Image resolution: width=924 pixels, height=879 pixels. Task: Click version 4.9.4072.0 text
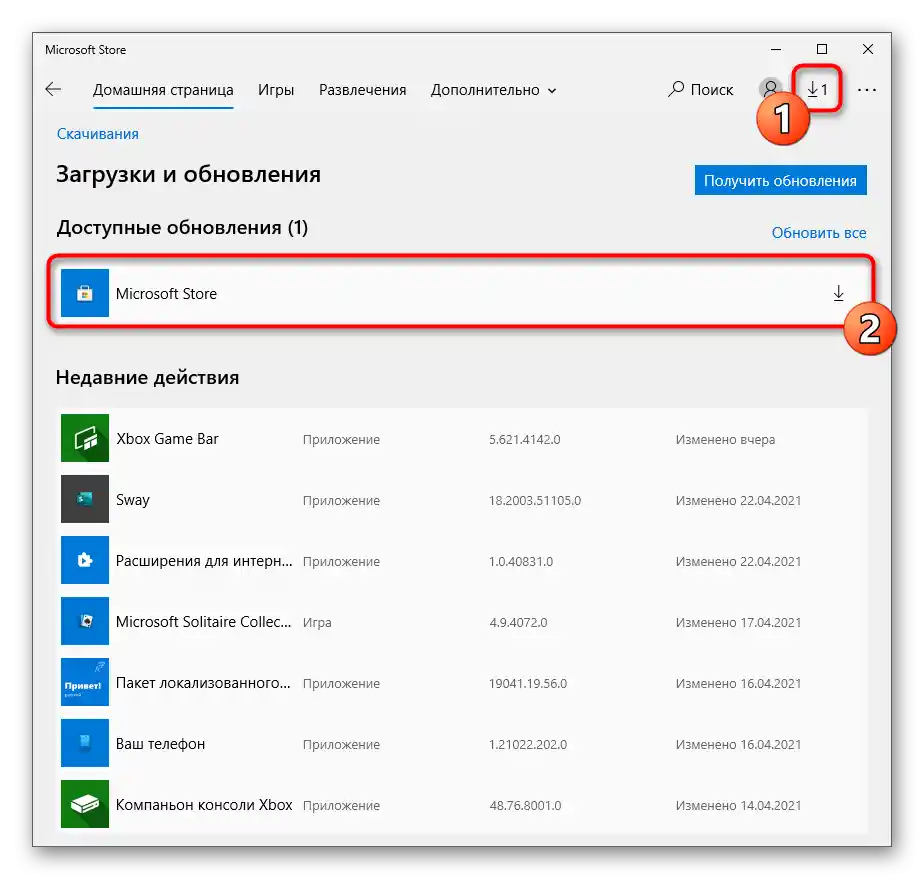pos(518,623)
